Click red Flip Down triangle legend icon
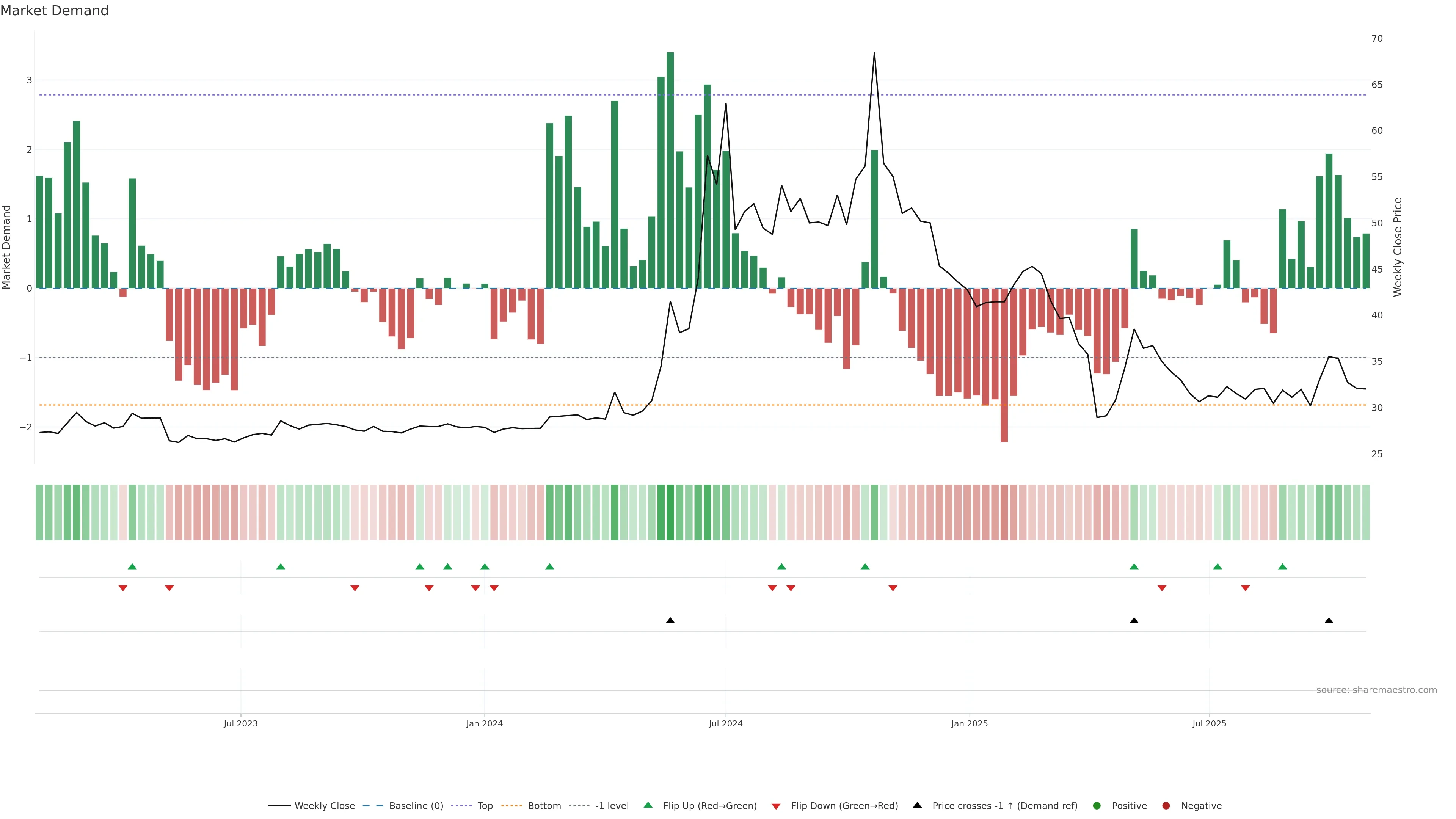 point(776,806)
